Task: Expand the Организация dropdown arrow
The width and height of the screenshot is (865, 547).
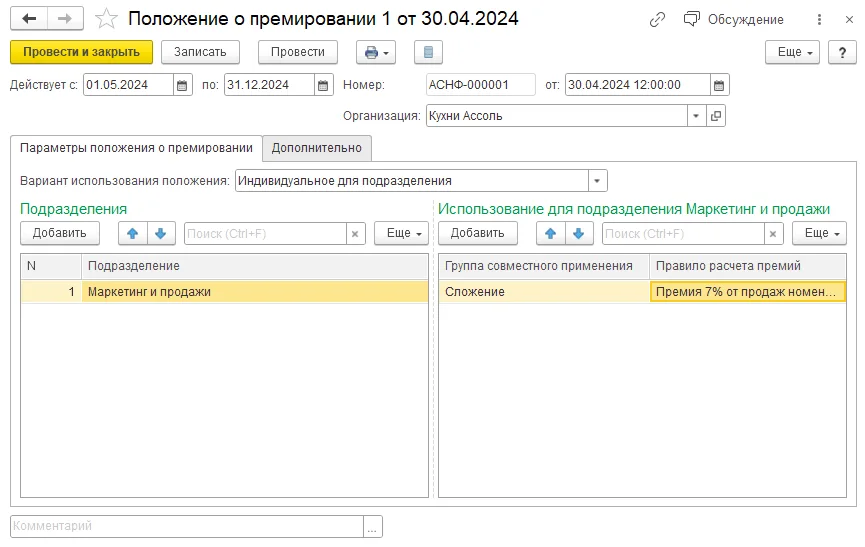Action: pyautogui.click(x=696, y=116)
